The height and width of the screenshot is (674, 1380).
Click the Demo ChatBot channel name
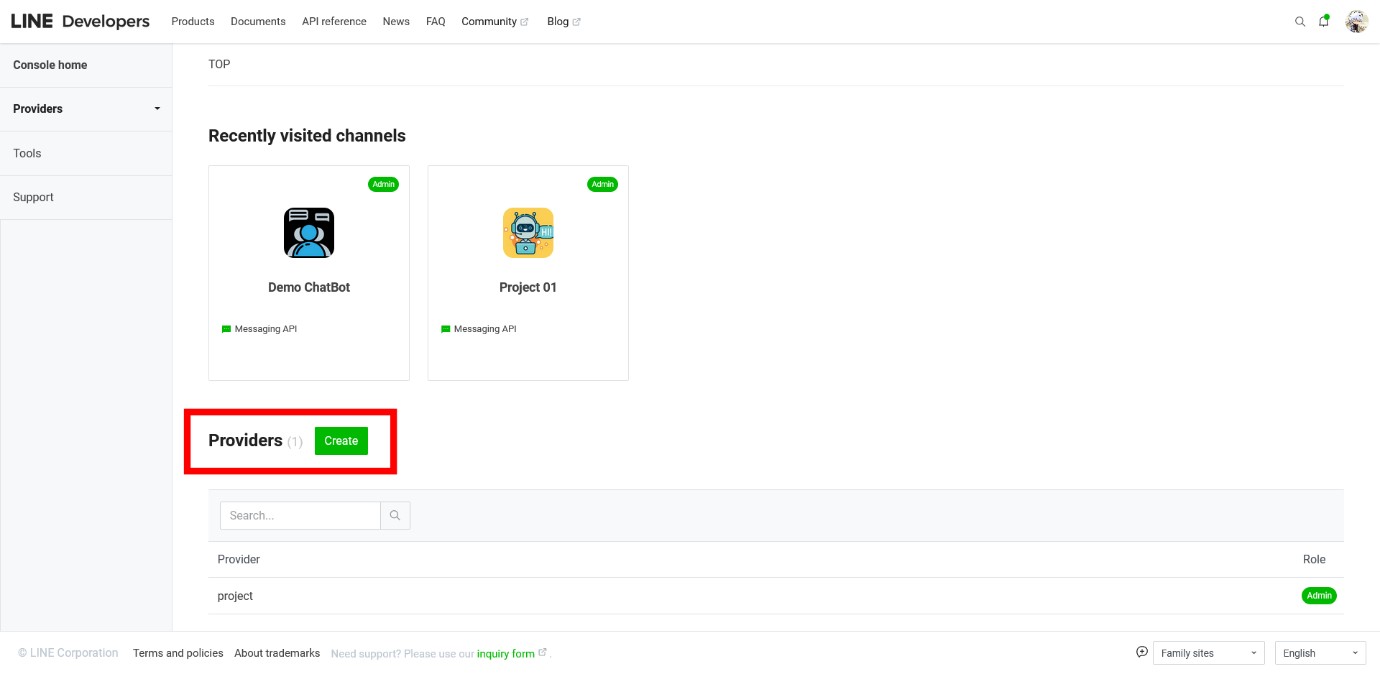(x=309, y=287)
